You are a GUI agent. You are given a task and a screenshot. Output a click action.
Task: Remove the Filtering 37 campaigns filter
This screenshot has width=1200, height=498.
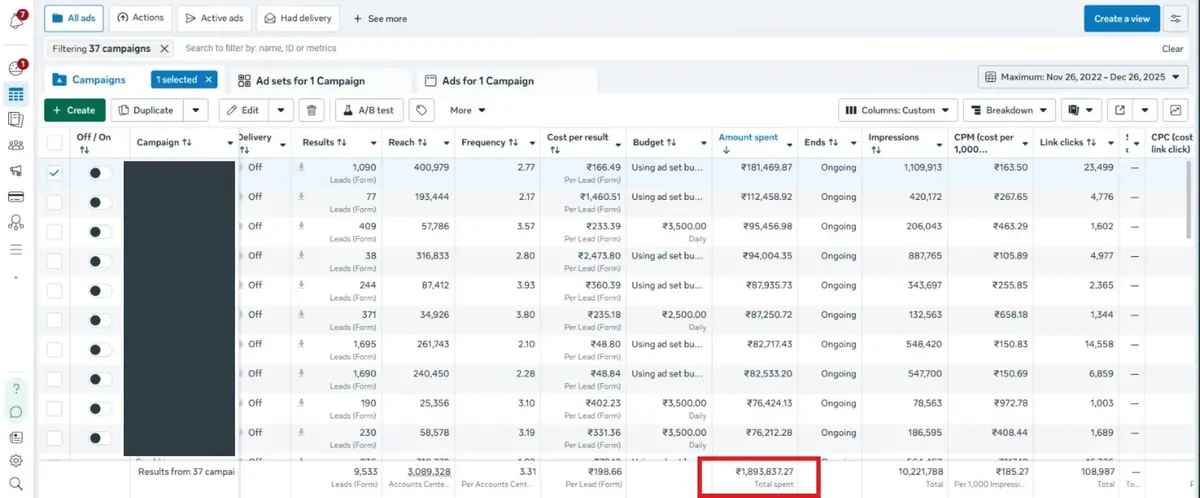point(164,48)
